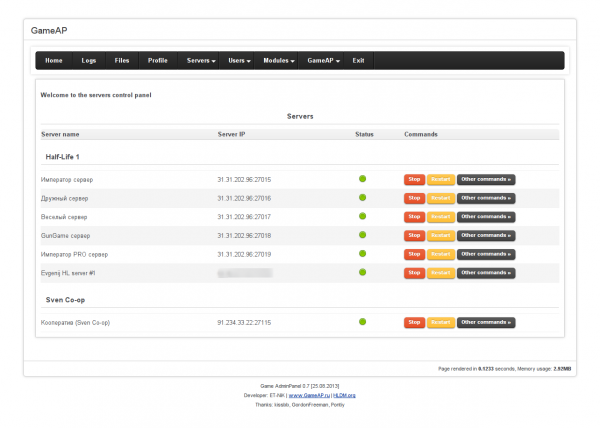
Task: Click green status dot for Дружный сервер
Action: coord(362,197)
